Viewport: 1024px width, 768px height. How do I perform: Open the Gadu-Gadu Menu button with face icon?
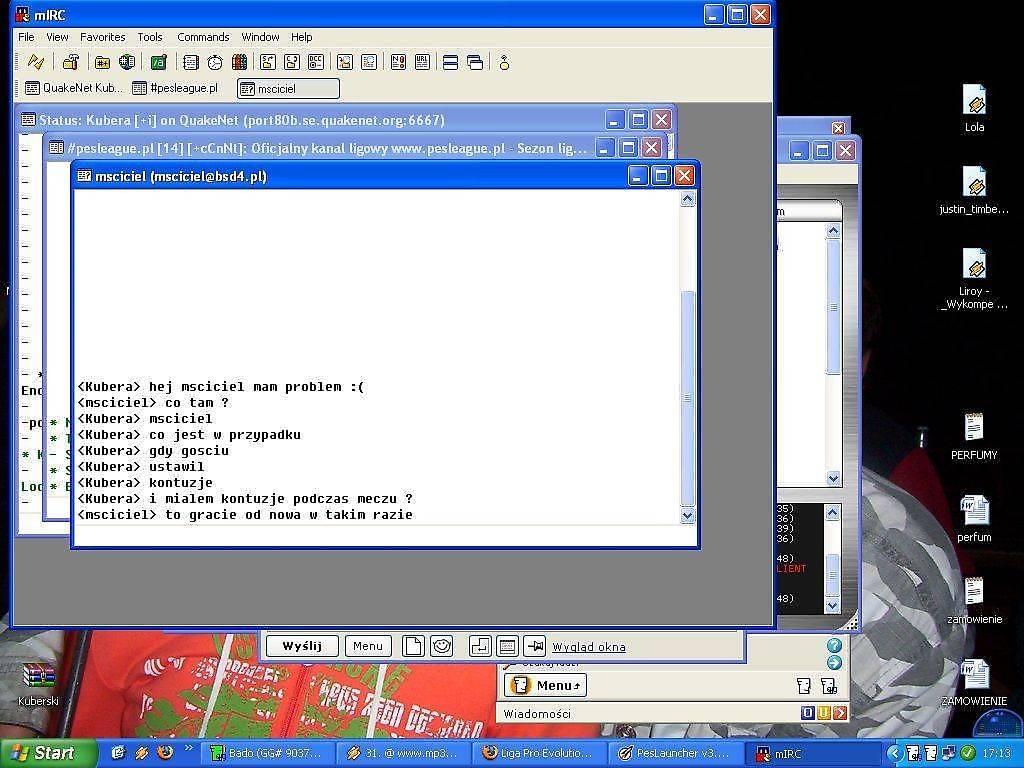(x=545, y=685)
